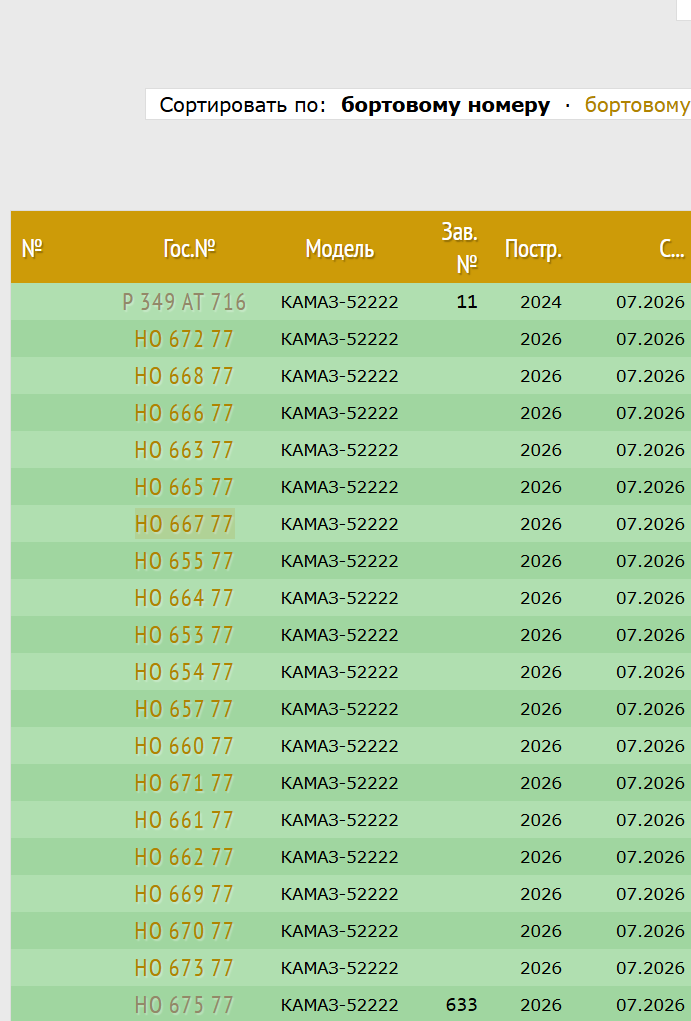Screen dimensions: 691x1021
Task: Open vehicle link НО 663 77
Action: (x=184, y=450)
